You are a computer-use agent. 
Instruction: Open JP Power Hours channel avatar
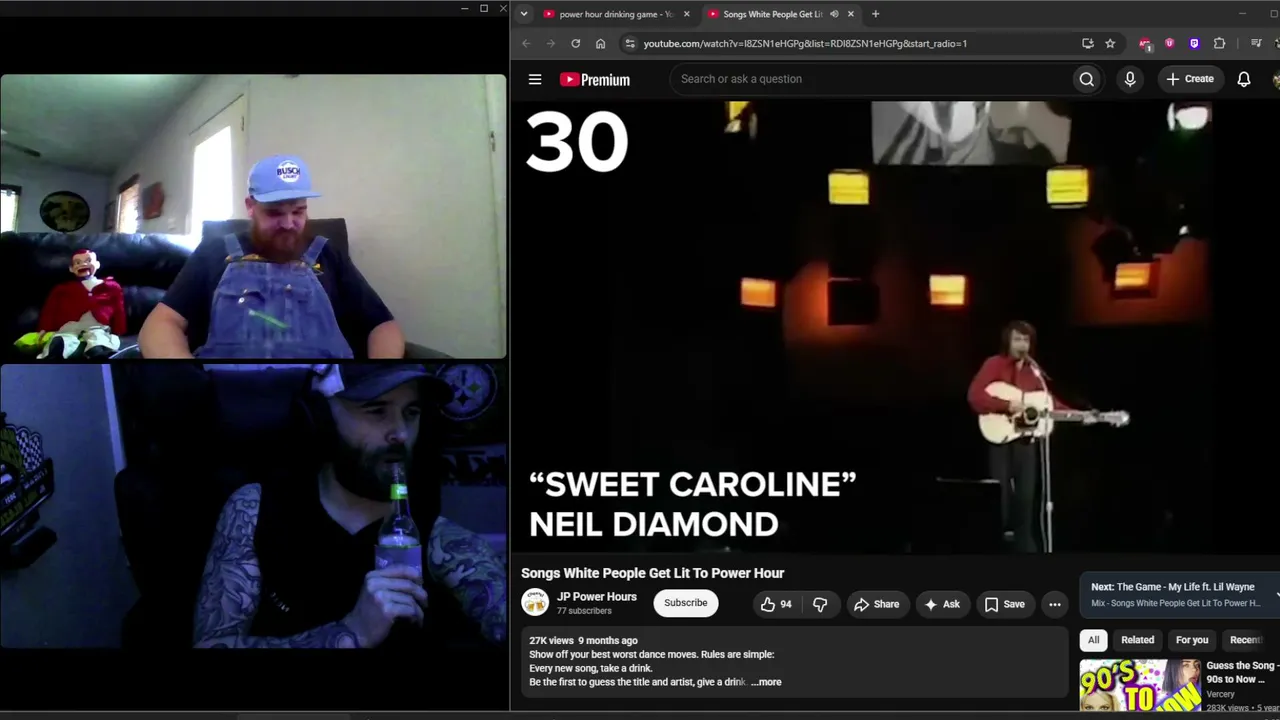tap(535, 602)
